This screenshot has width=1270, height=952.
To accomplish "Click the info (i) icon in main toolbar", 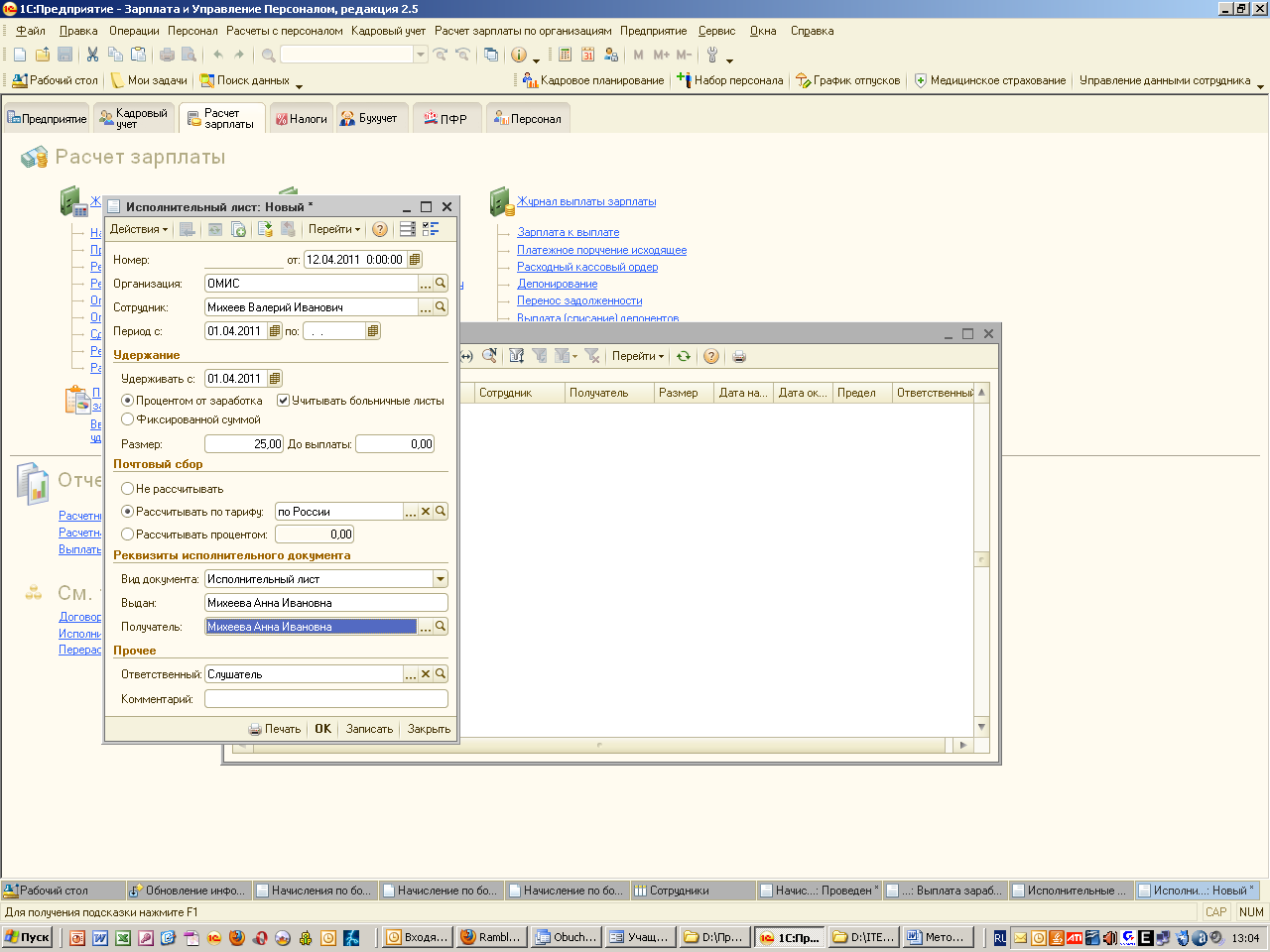I will point(518,55).
